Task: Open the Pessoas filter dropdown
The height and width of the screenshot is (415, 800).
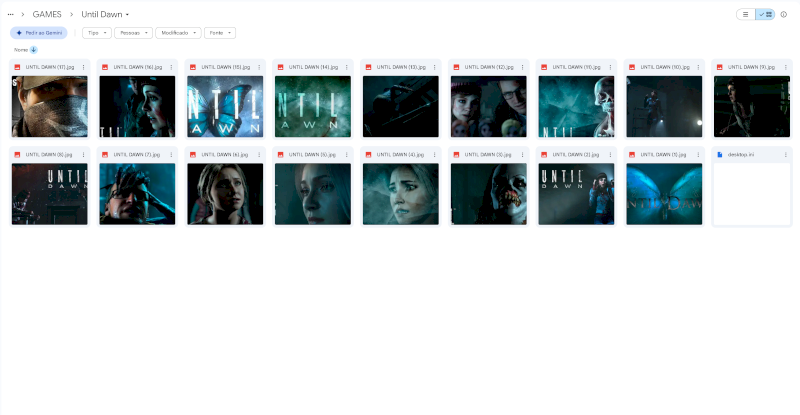Action: pos(133,33)
